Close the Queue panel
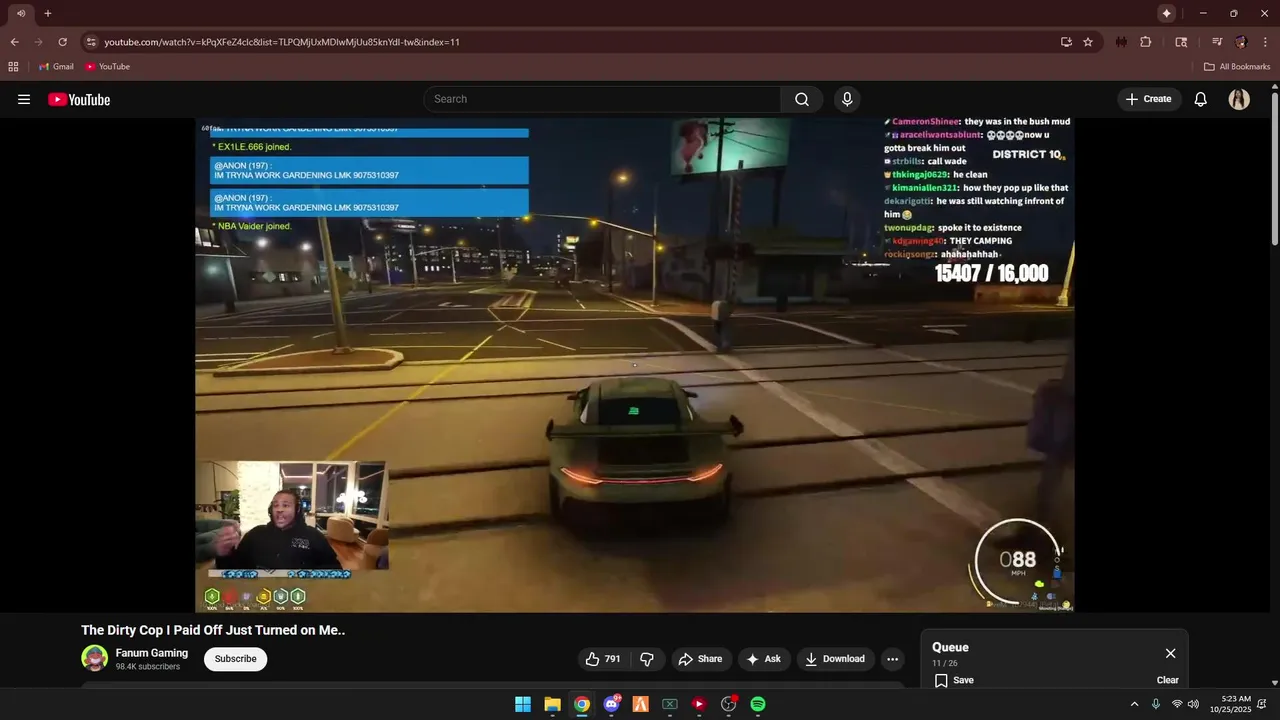Screen dimensions: 1280x720 click(x=1170, y=653)
